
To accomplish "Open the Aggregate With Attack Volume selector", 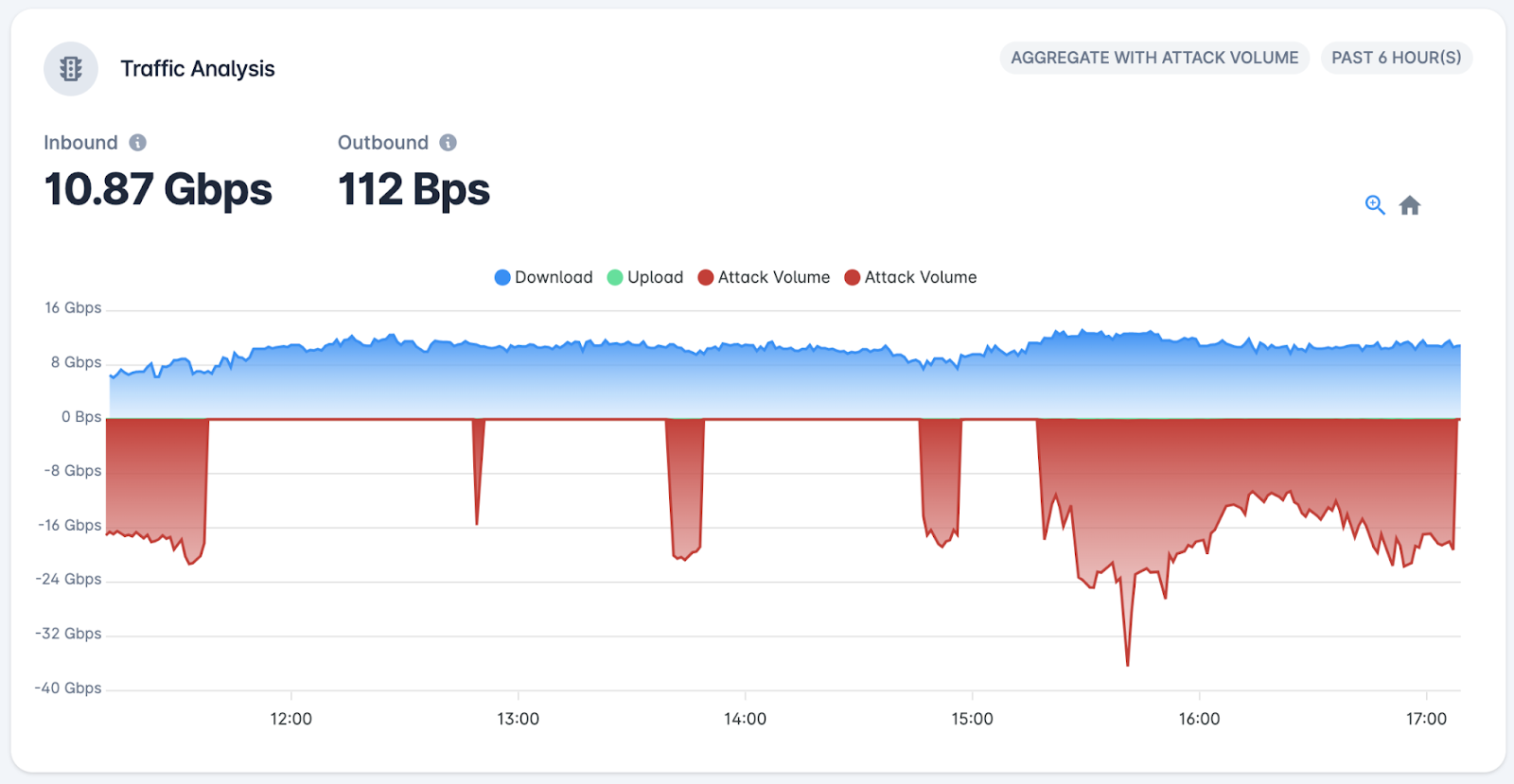I will coord(1154,58).
